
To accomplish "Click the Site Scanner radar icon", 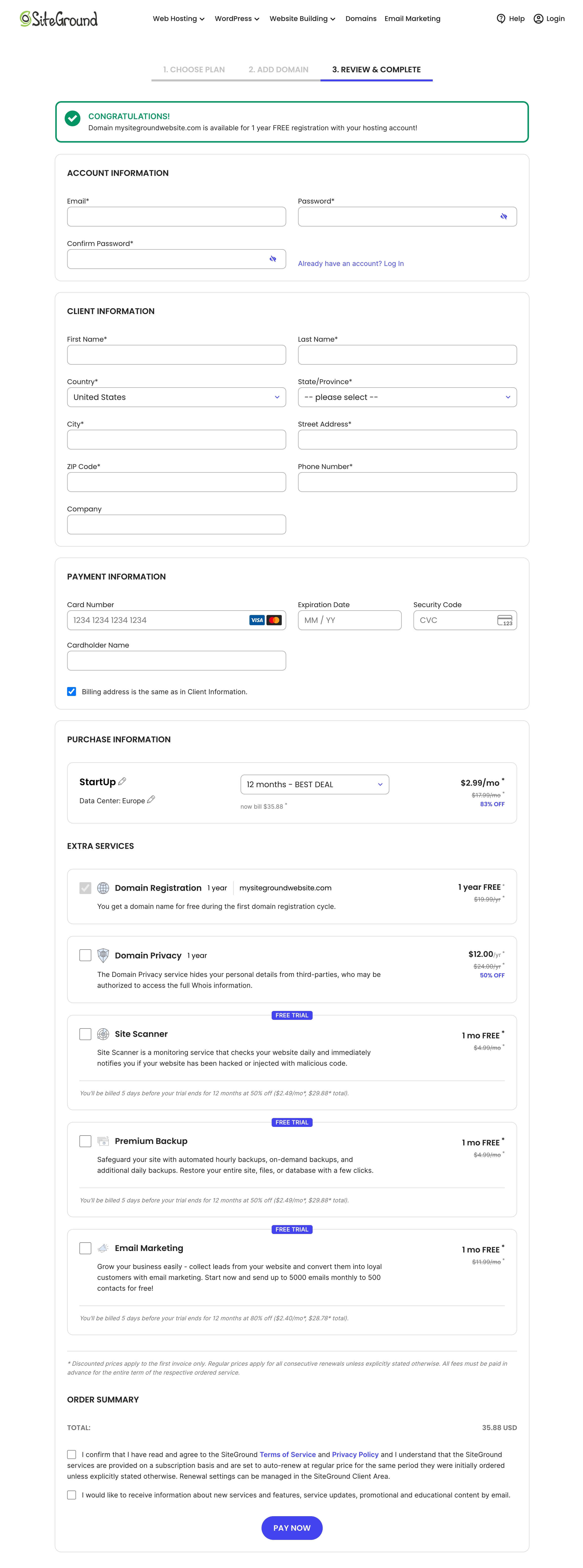I will pyautogui.click(x=103, y=1034).
